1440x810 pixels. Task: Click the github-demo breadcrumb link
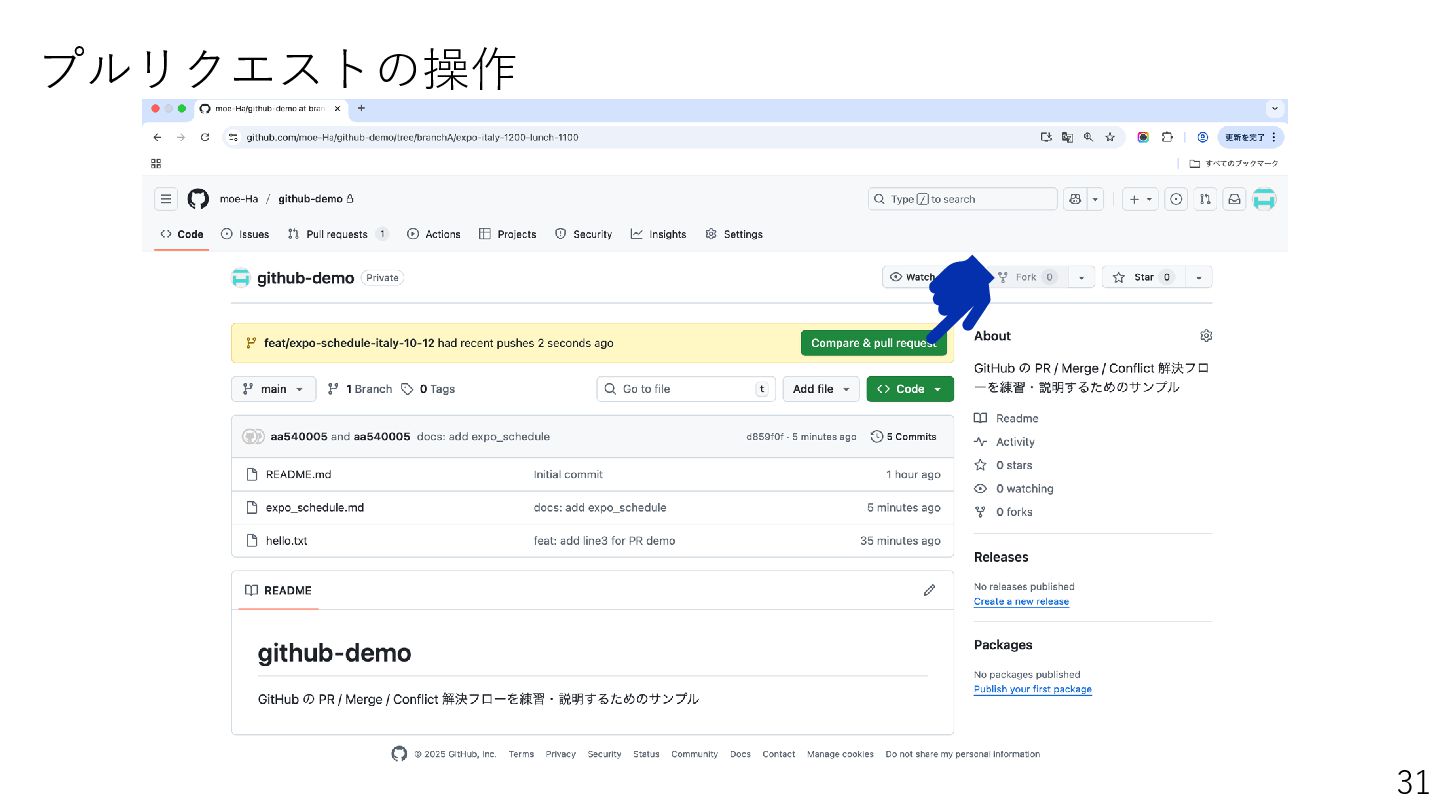[310, 199]
